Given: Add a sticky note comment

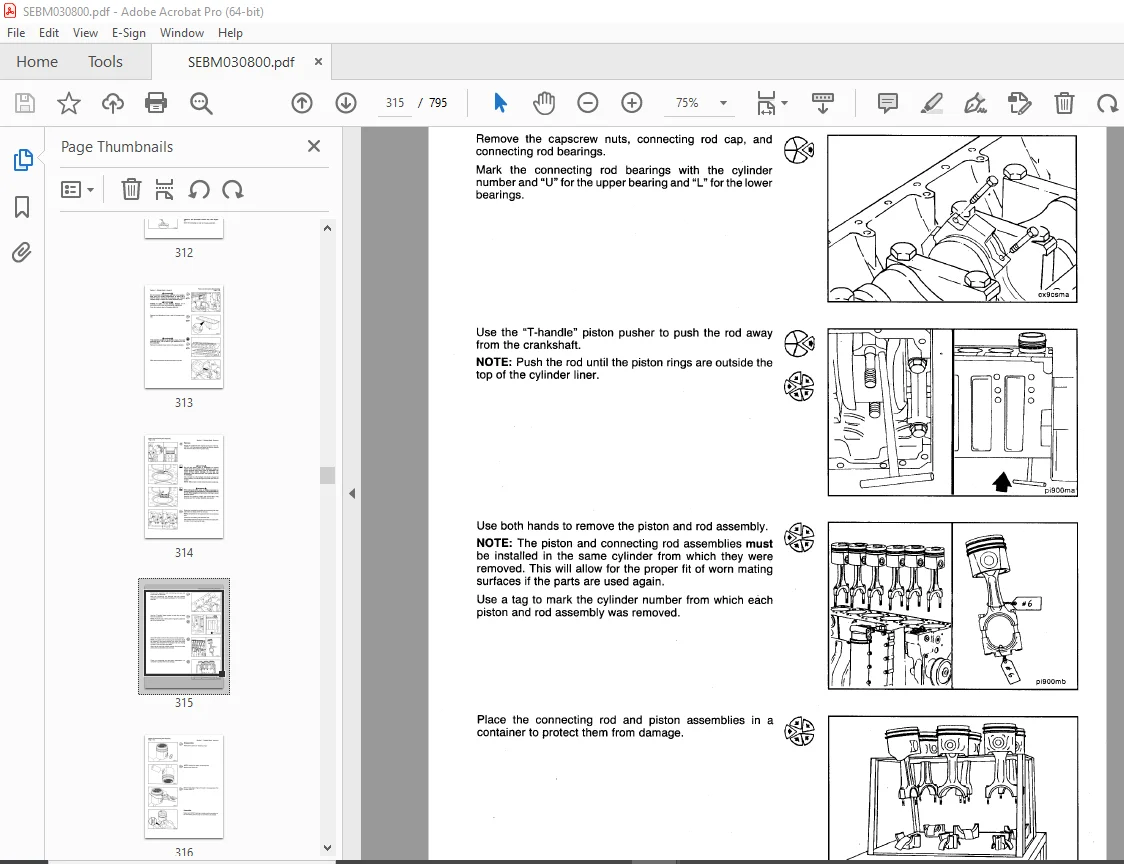Looking at the screenshot, I should (x=887, y=103).
